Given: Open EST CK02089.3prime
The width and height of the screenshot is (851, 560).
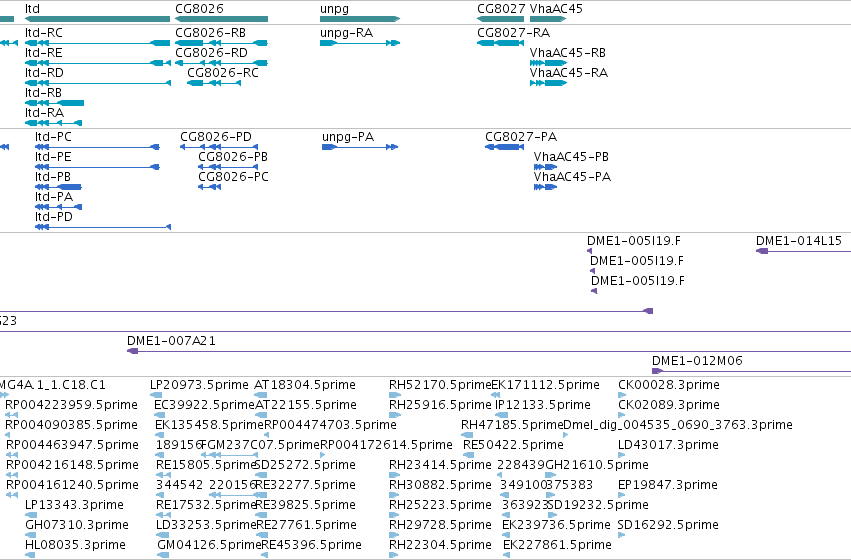Looking at the screenshot, I should 669,405.
